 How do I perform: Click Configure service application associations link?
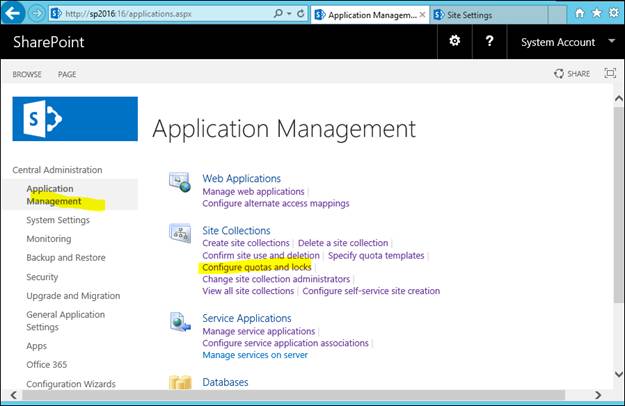(x=285, y=343)
